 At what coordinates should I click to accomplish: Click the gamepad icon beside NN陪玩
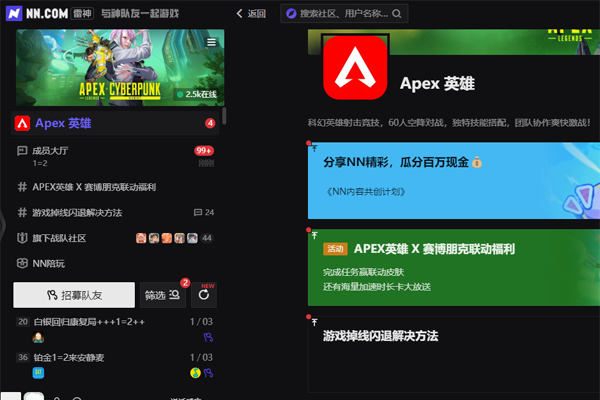click(22, 263)
